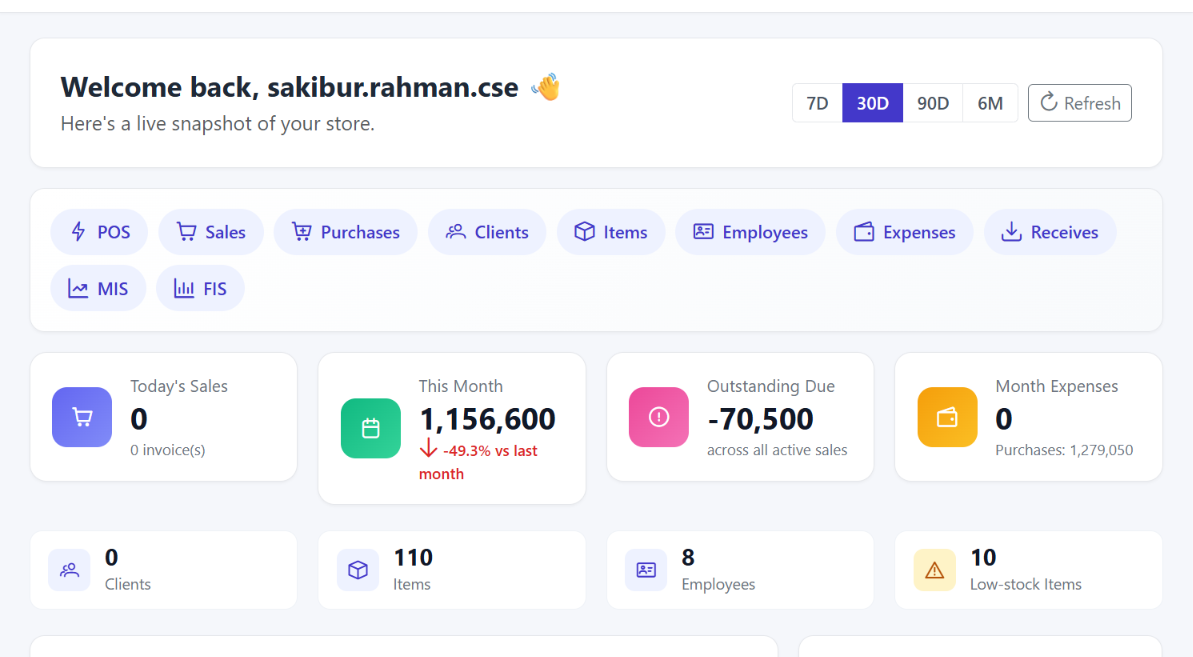This screenshot has width=1193, height=657.
Task: Open the Expenses shortcut
Action: (905, 232)
